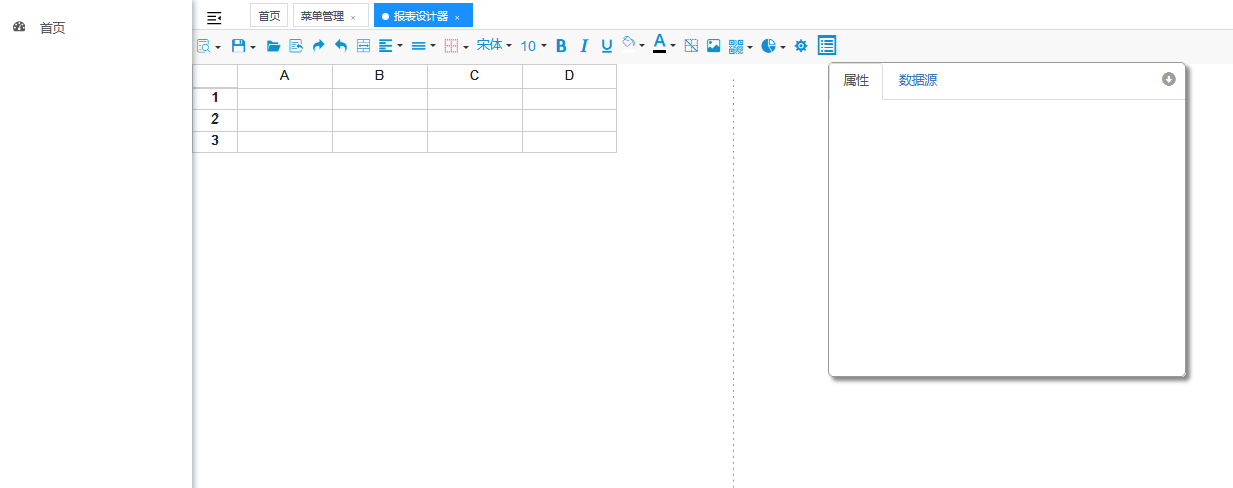Toggle bold formatting

pyautogui.click(x=561, y=46)
